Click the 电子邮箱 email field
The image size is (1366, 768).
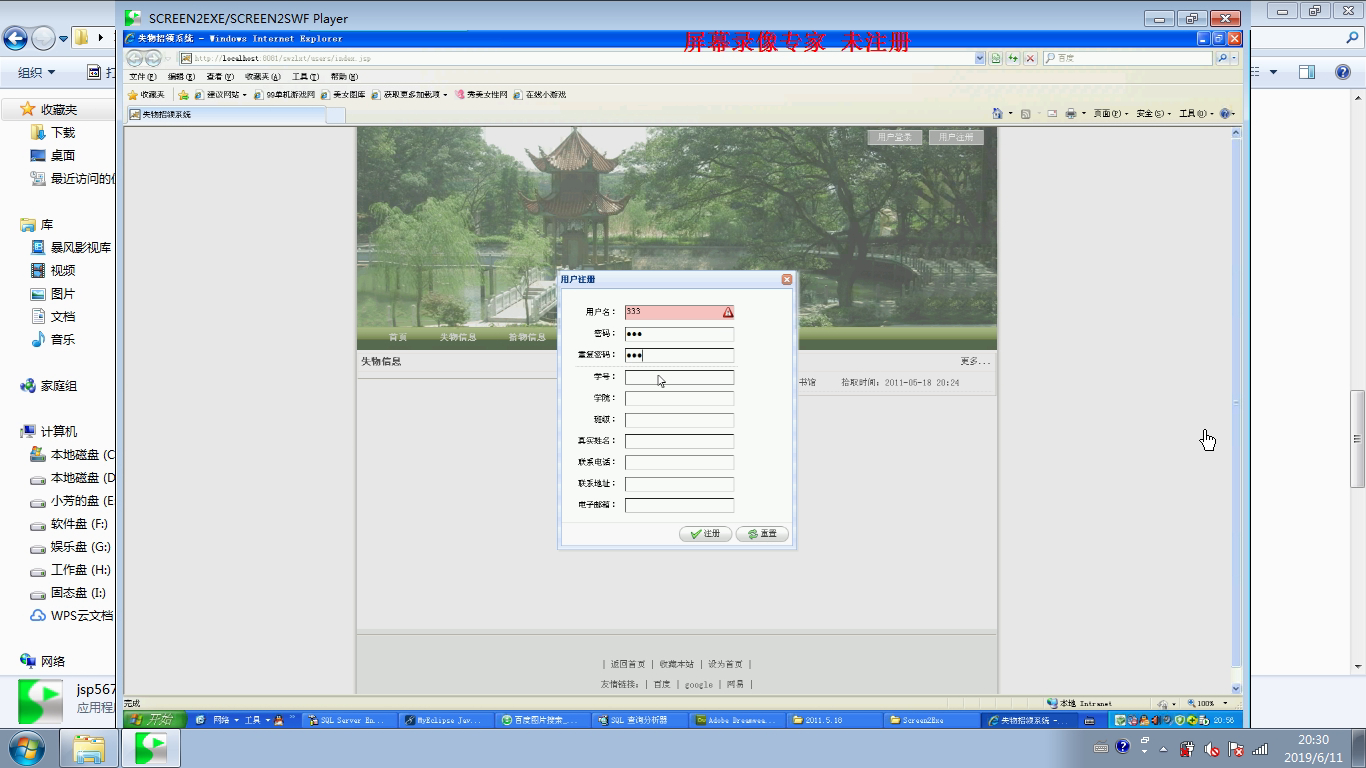click(x=679, y=505)
